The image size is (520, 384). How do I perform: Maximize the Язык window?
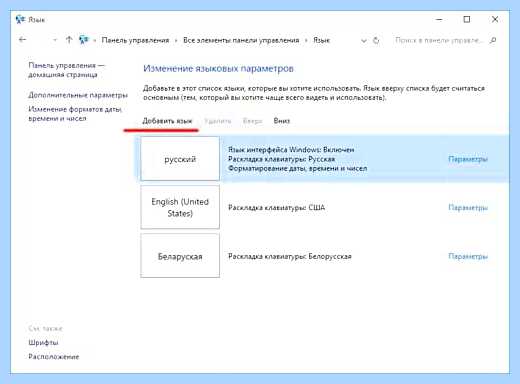coord(467,20)
